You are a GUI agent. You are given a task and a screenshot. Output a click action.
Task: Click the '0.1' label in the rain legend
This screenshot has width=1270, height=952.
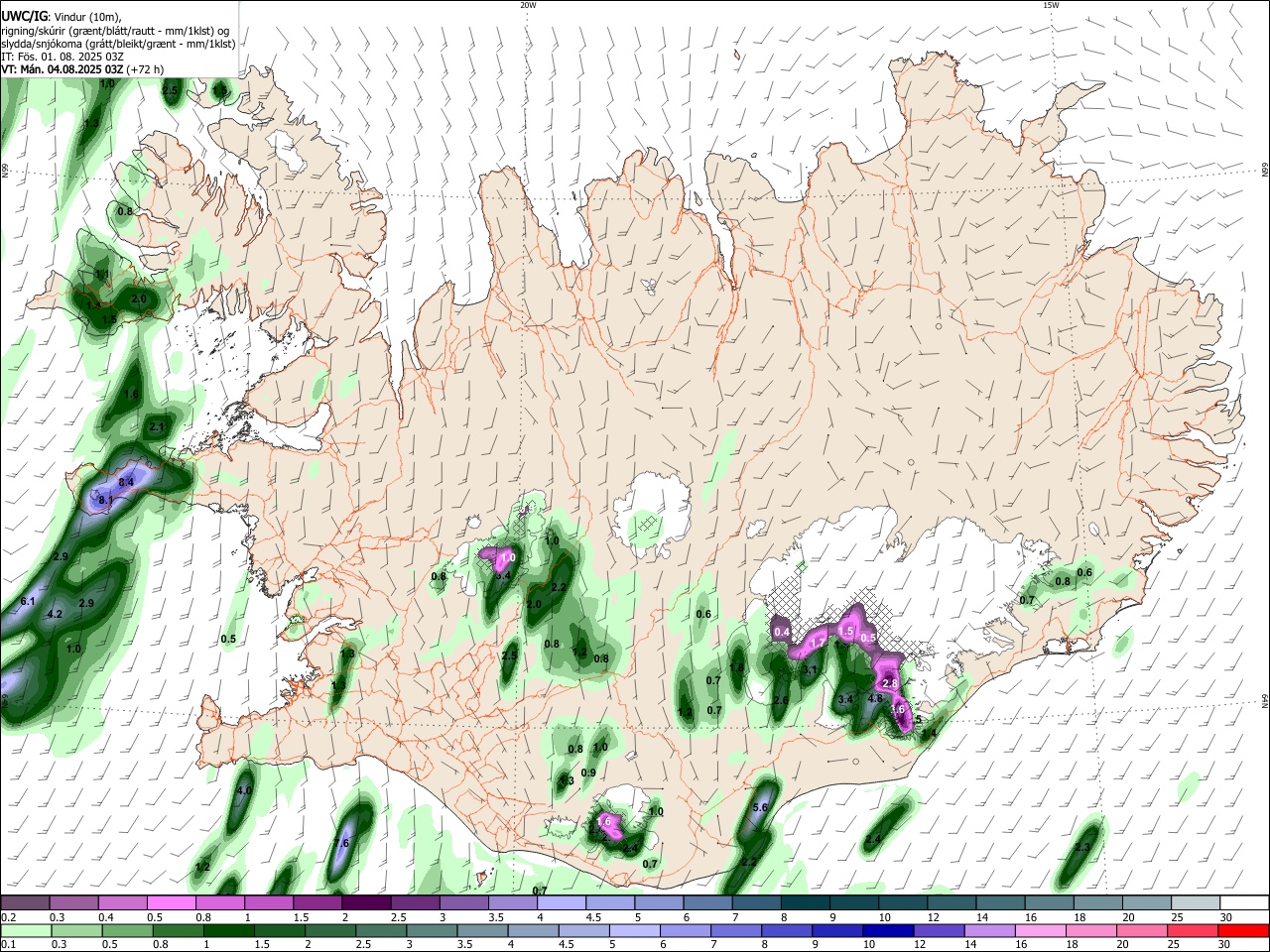pos(8,946)
